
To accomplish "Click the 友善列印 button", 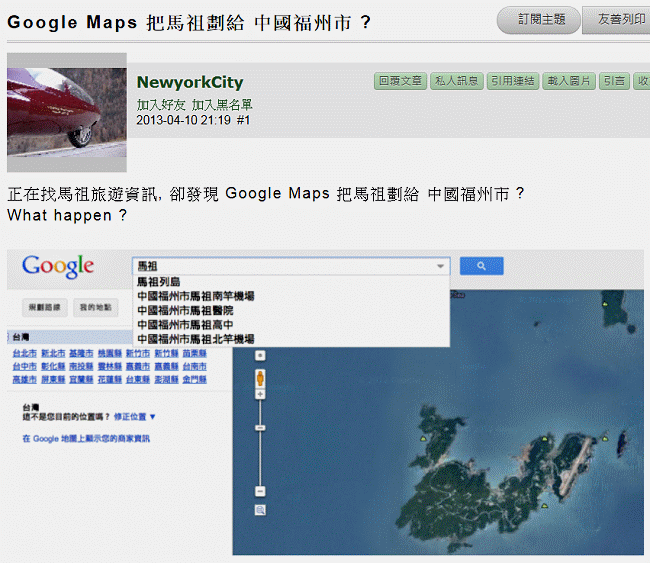I will coord(618,20).
